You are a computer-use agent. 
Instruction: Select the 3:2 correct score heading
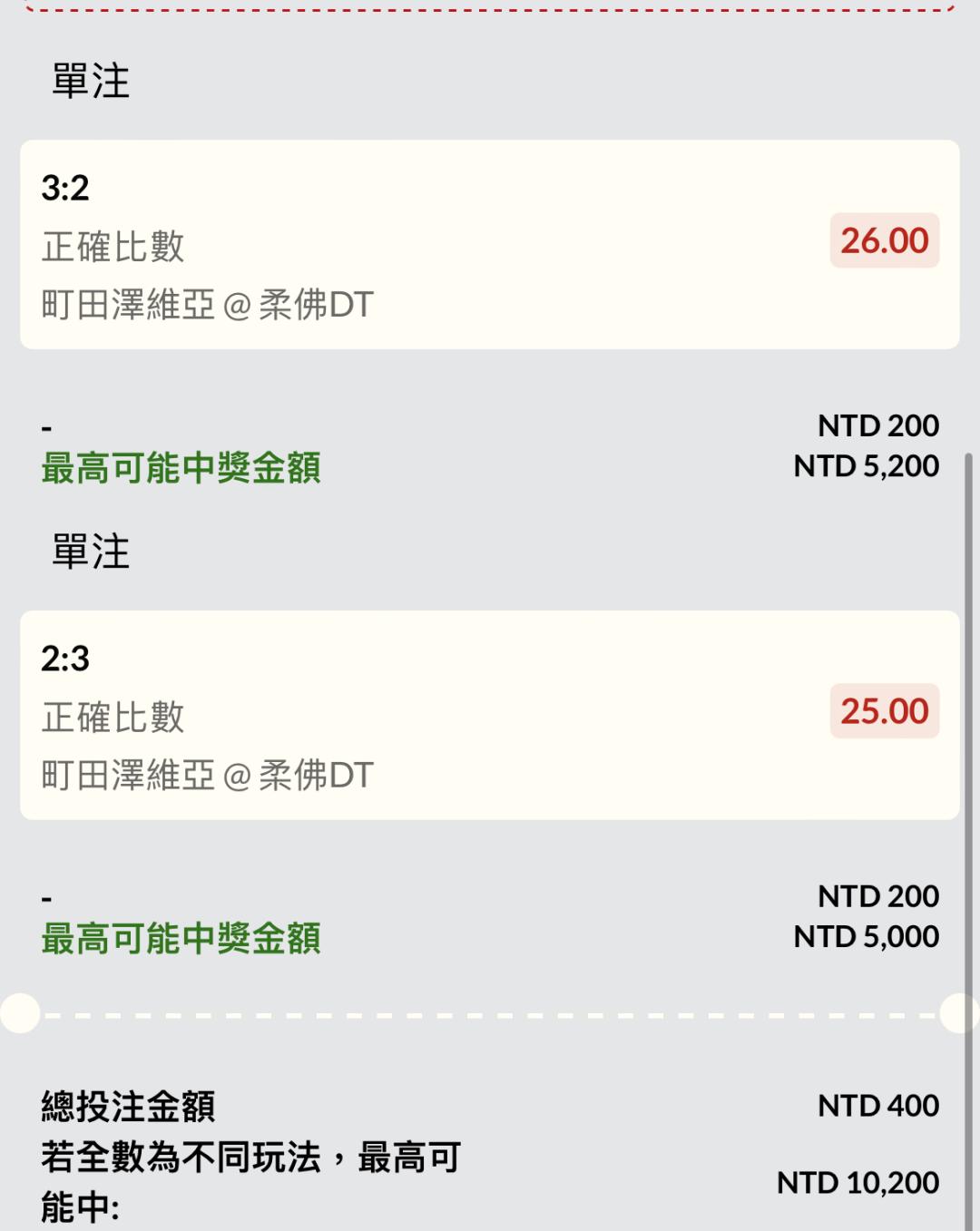tap(65, 188)
